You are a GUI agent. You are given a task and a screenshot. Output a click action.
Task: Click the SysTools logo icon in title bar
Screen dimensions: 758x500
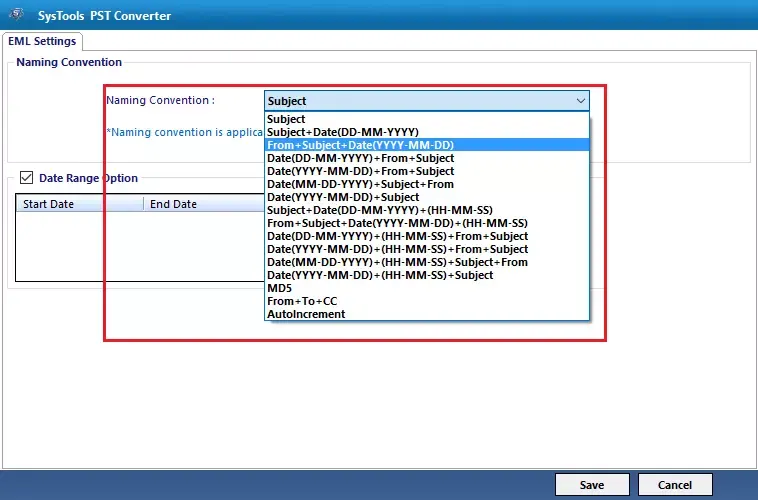tap(15, 15)
